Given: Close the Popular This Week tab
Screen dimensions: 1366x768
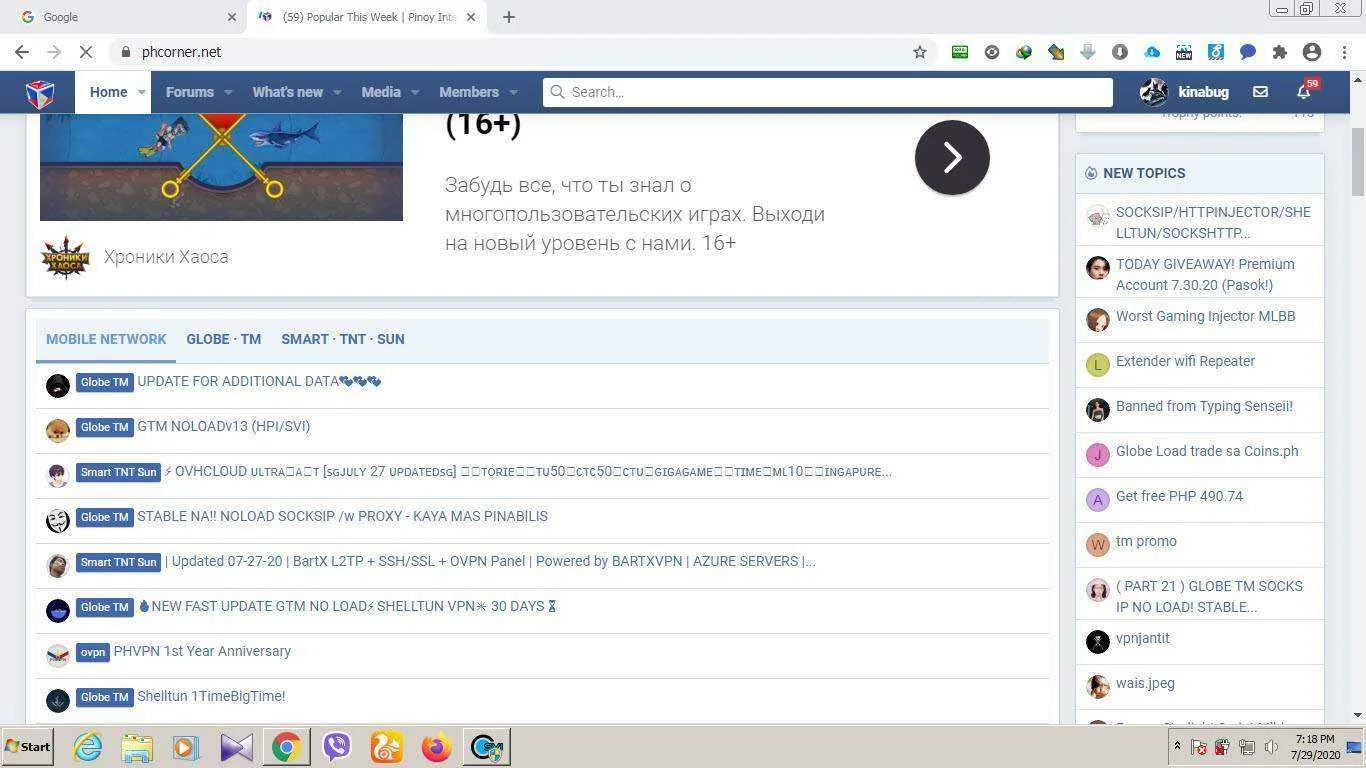Looking at the screenshot, I should 471,17.
